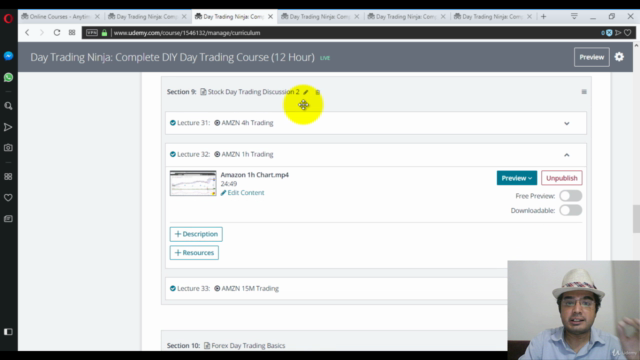The height and width of the screenshot is (360, 640).
Task: Add a Description to Lecture 32
Action: [x=196, y=234]
